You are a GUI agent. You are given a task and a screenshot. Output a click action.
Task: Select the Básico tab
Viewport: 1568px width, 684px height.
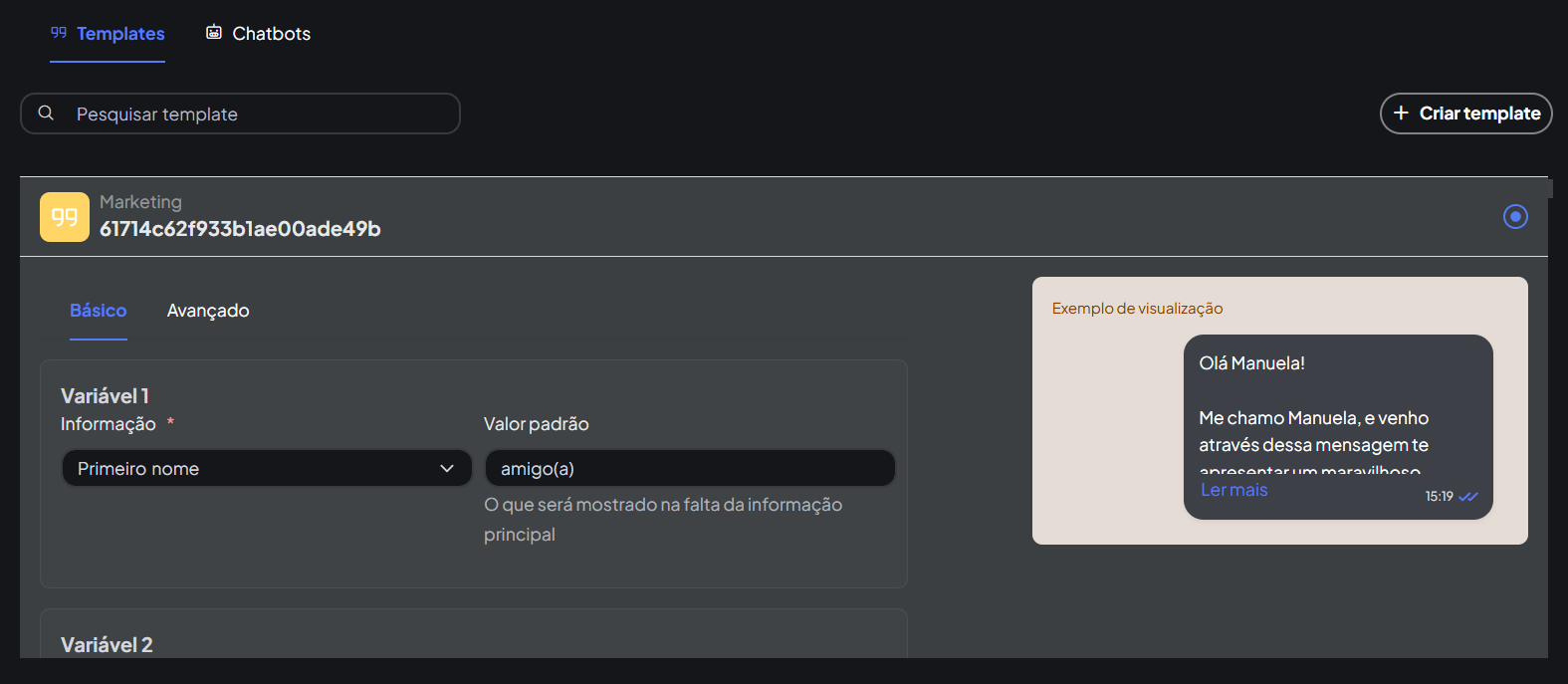pos(99,311)
